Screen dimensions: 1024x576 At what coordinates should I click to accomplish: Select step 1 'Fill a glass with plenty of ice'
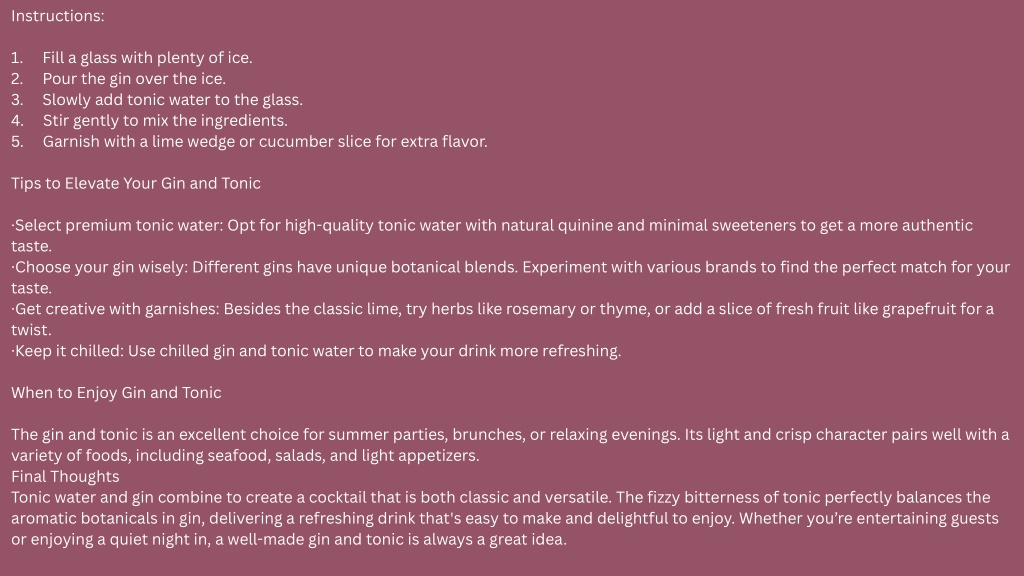(131, 58)
